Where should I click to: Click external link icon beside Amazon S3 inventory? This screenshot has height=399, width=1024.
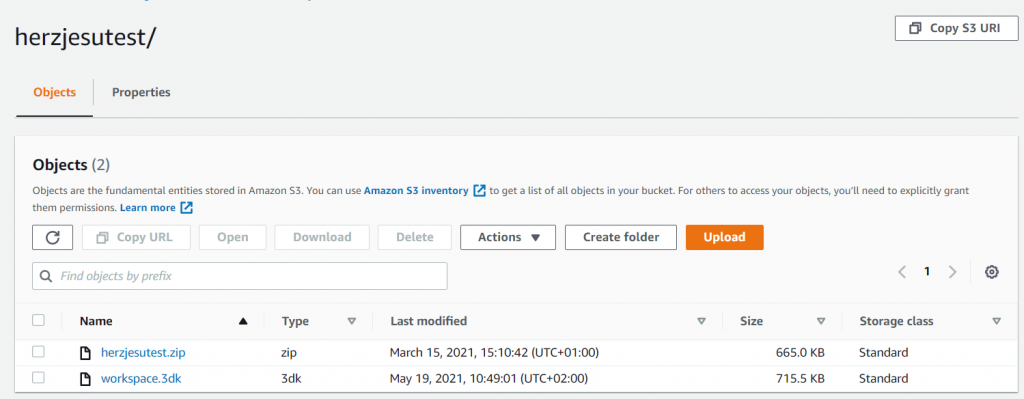(x=479, y=191)
